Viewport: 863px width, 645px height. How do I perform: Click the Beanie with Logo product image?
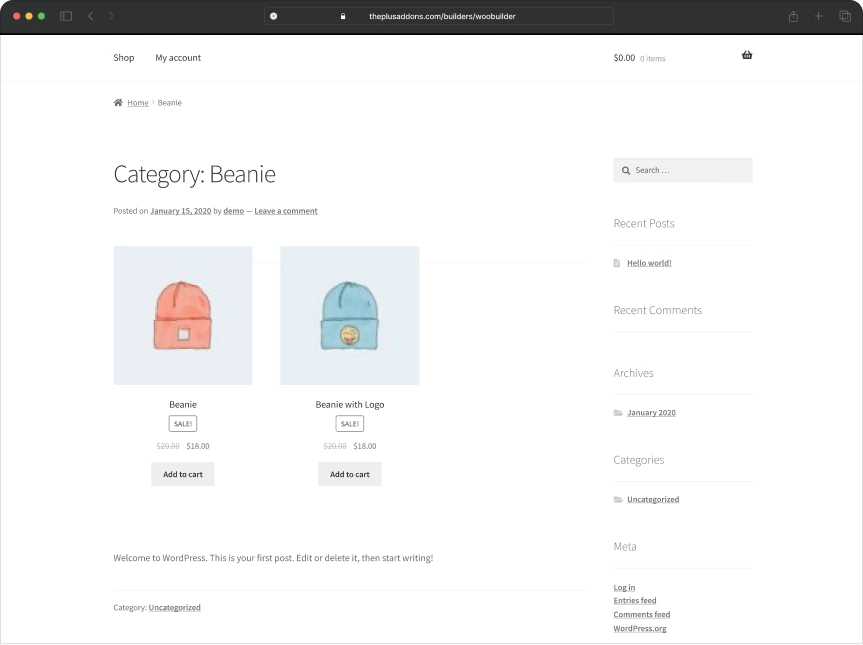point(349,314)
